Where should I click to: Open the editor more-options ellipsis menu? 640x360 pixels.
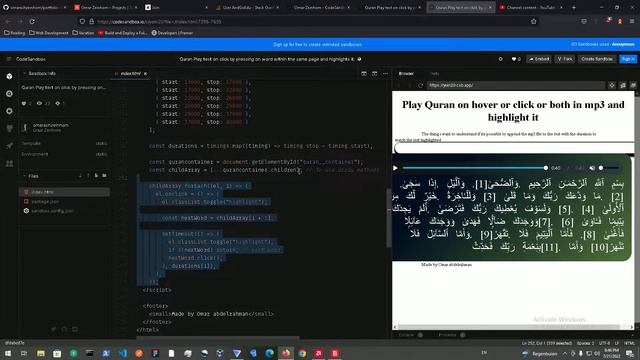click(385, 73)
